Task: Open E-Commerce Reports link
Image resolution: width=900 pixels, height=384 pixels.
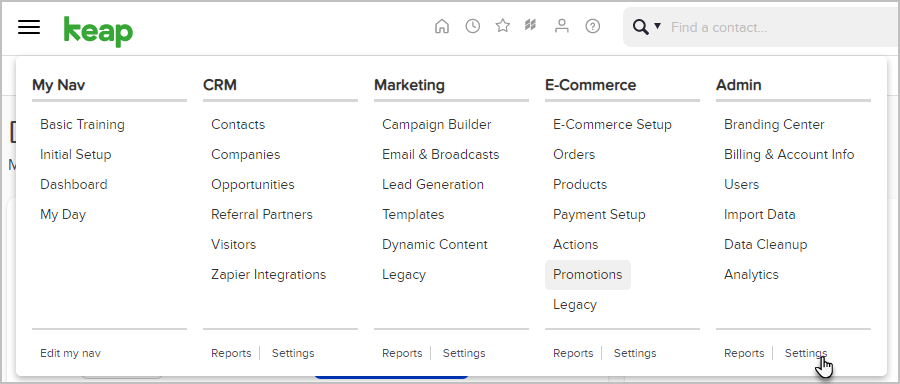Action: coord(573,353)
